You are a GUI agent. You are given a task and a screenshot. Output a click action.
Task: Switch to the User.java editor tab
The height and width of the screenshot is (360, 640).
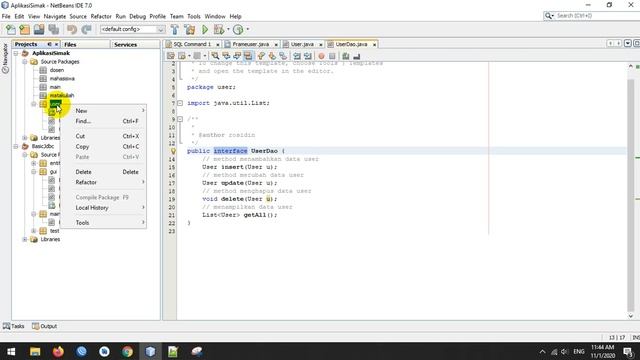pyautogui.click(x=302, y=44)
